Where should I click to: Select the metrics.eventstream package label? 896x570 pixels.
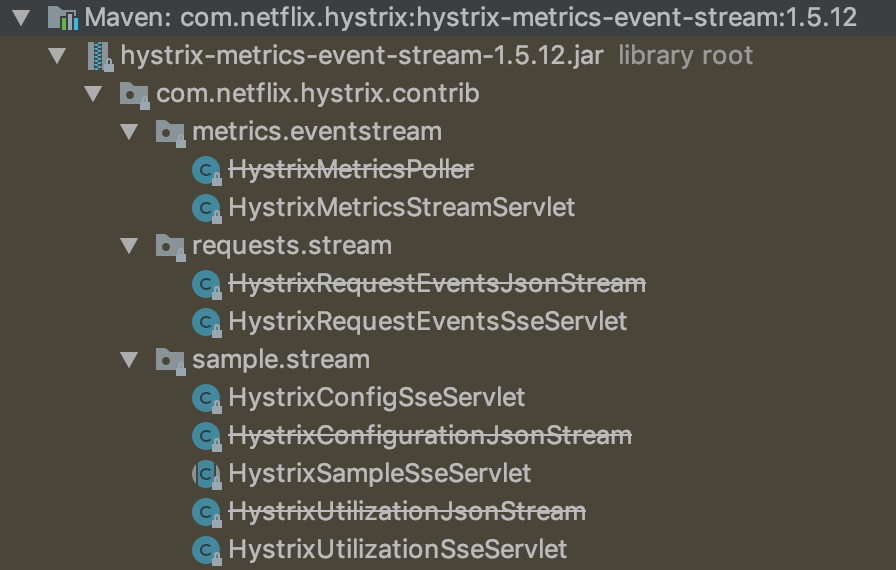(x=317, y=132)
